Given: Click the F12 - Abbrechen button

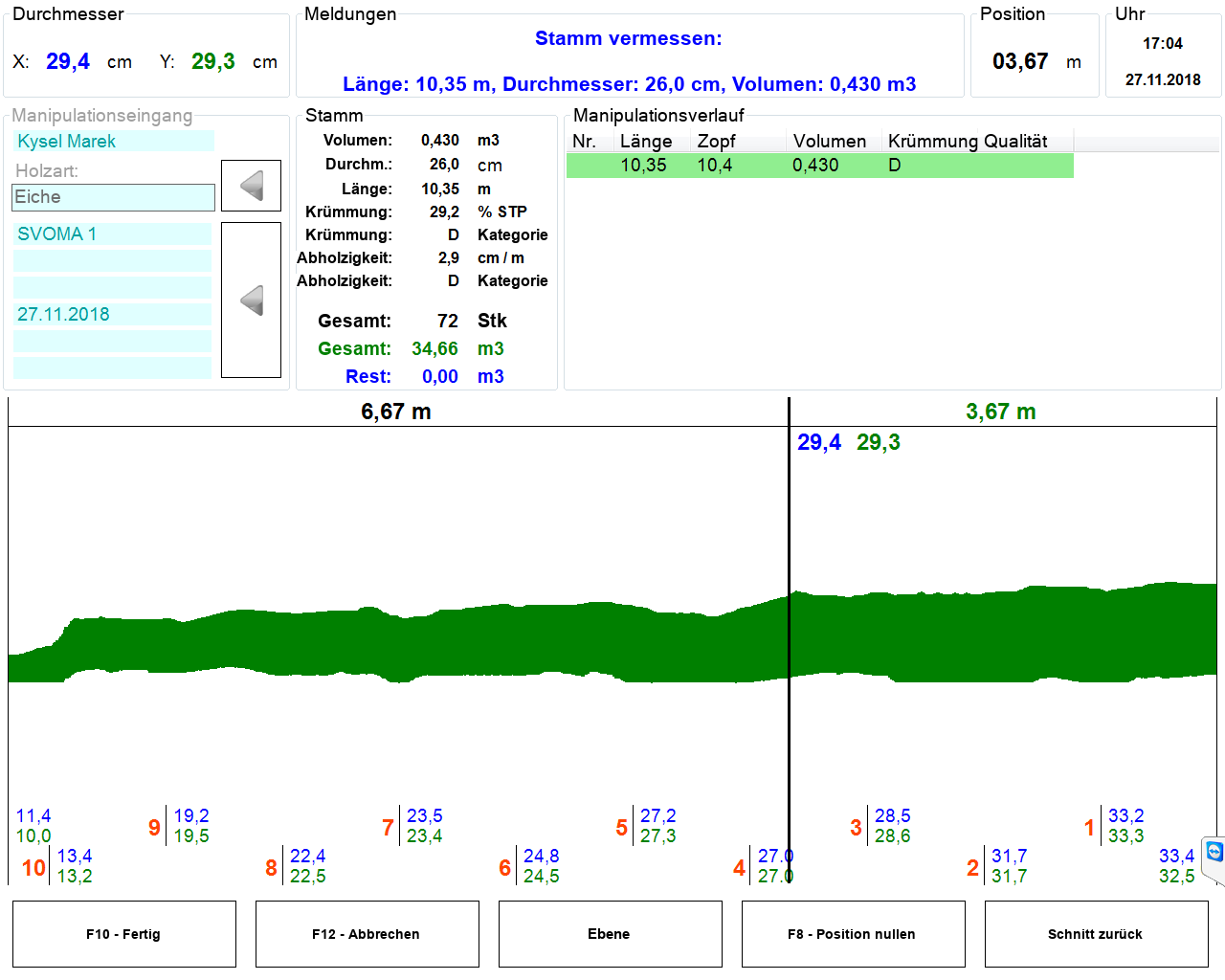Looking at the screenshot, I should point(367,934).
